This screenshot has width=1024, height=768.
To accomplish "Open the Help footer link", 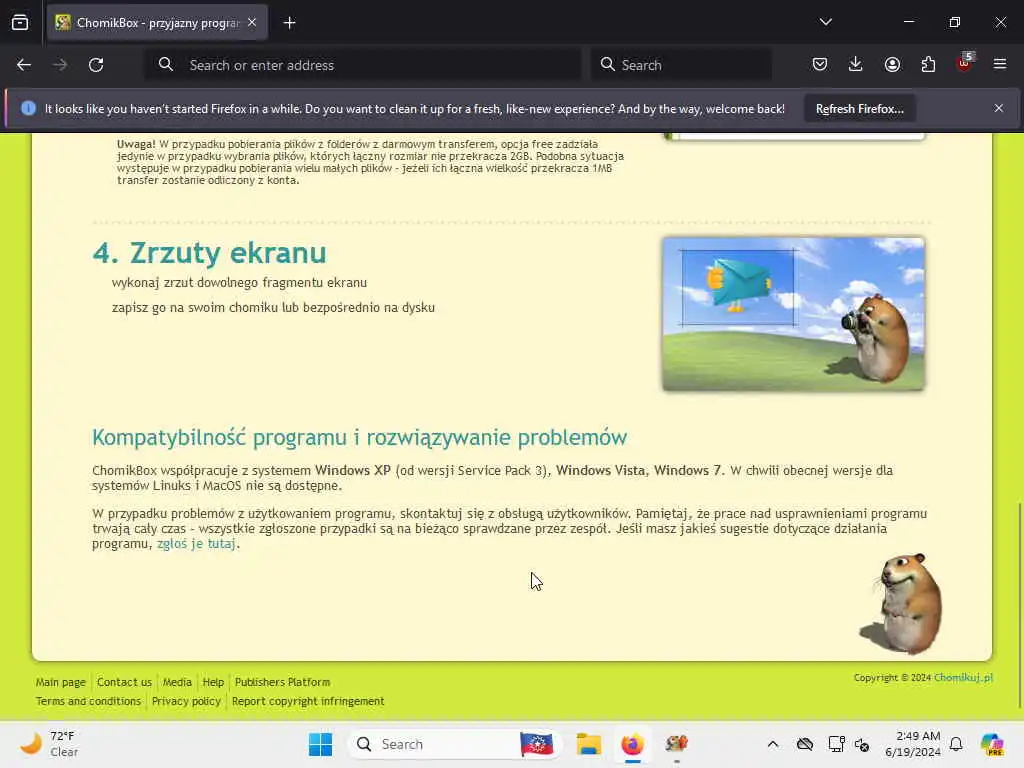I will (x=213, y=682).
